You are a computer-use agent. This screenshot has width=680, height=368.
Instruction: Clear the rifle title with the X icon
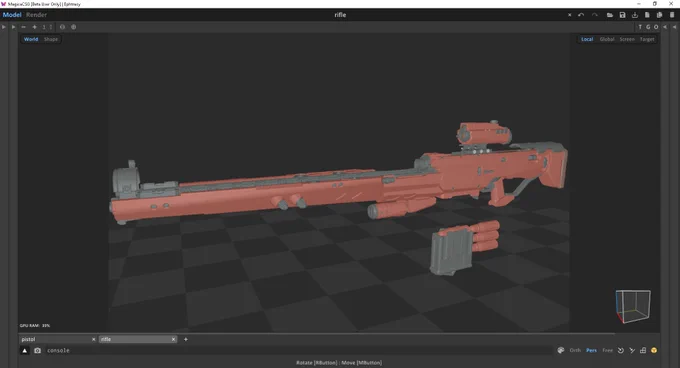[569, 15]
